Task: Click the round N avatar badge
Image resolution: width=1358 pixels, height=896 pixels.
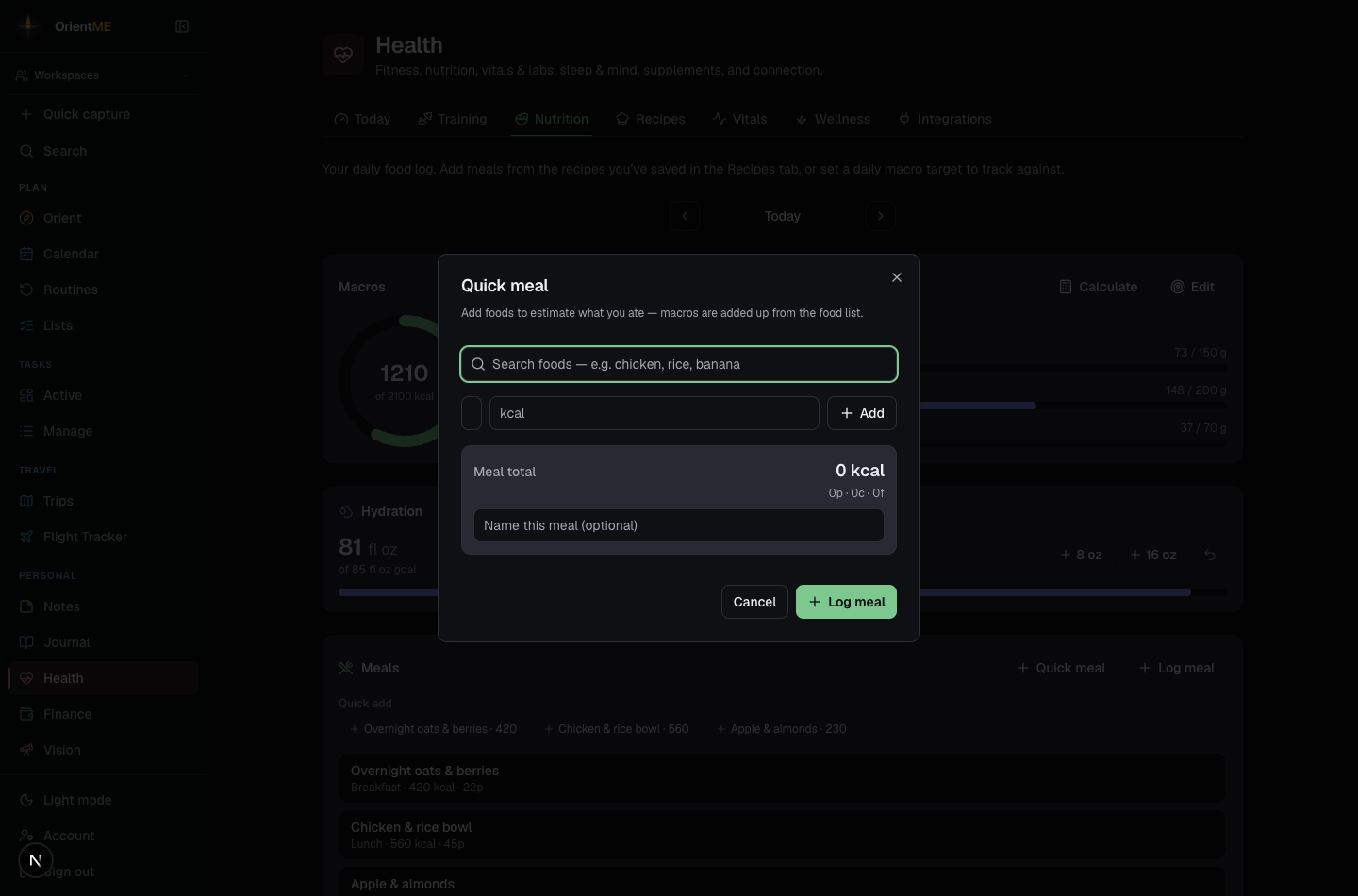Action: (36, 860)
